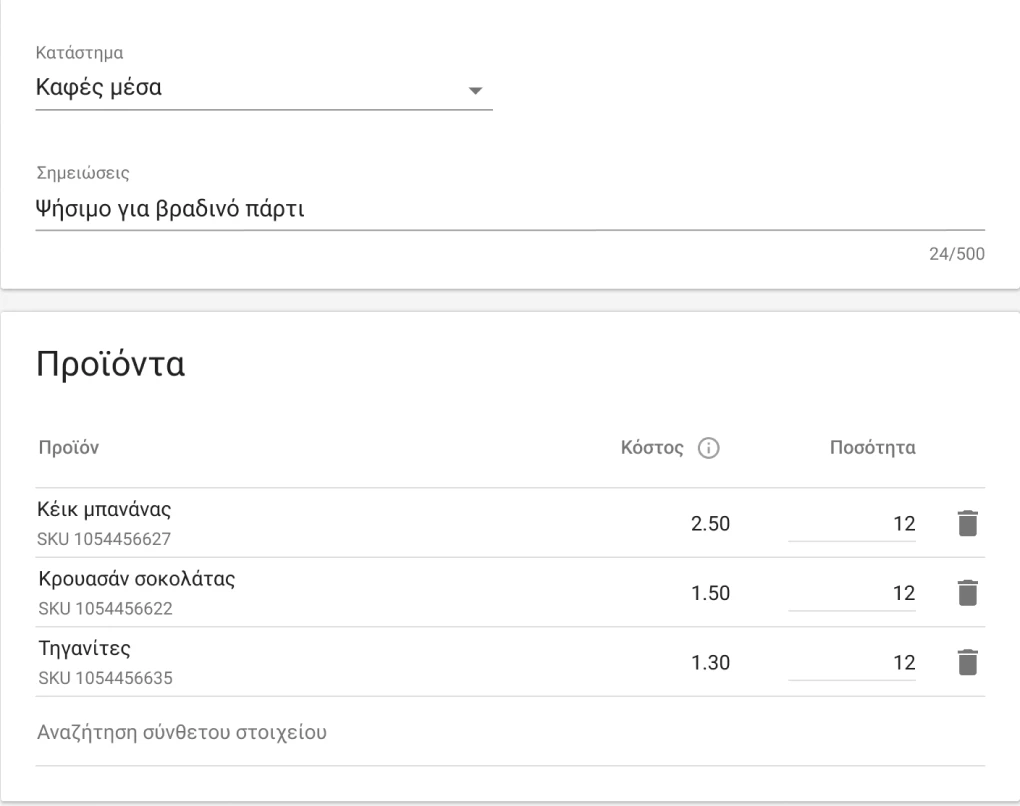Click the Σημειώσεις notes text field
1020x806 pixels.
click(x=509, y=209)
